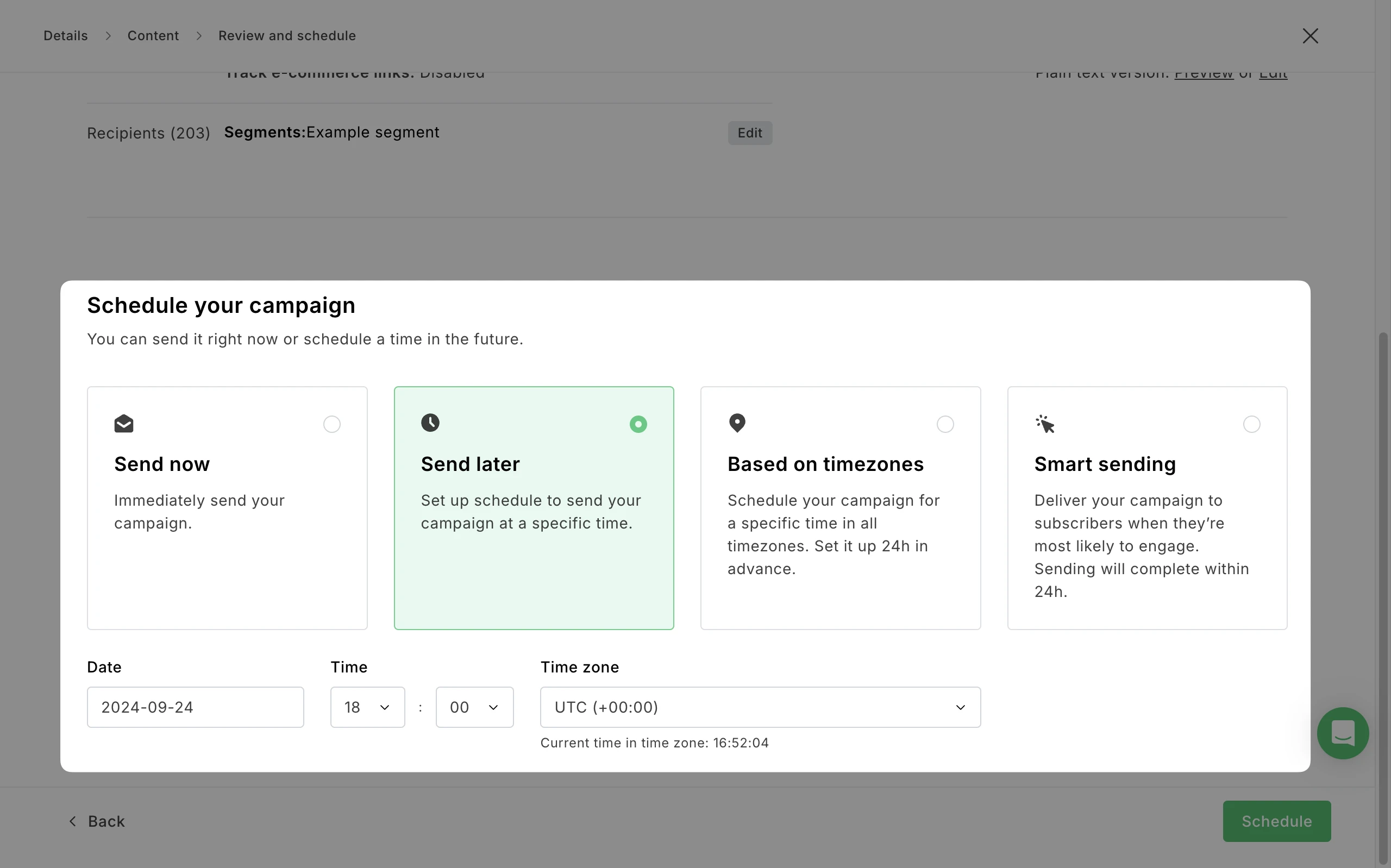Image resolution: width=1391 pixels, height=868 pixels.
Task: Click the Back arrow chevron icon
Action: pos(73,821)
